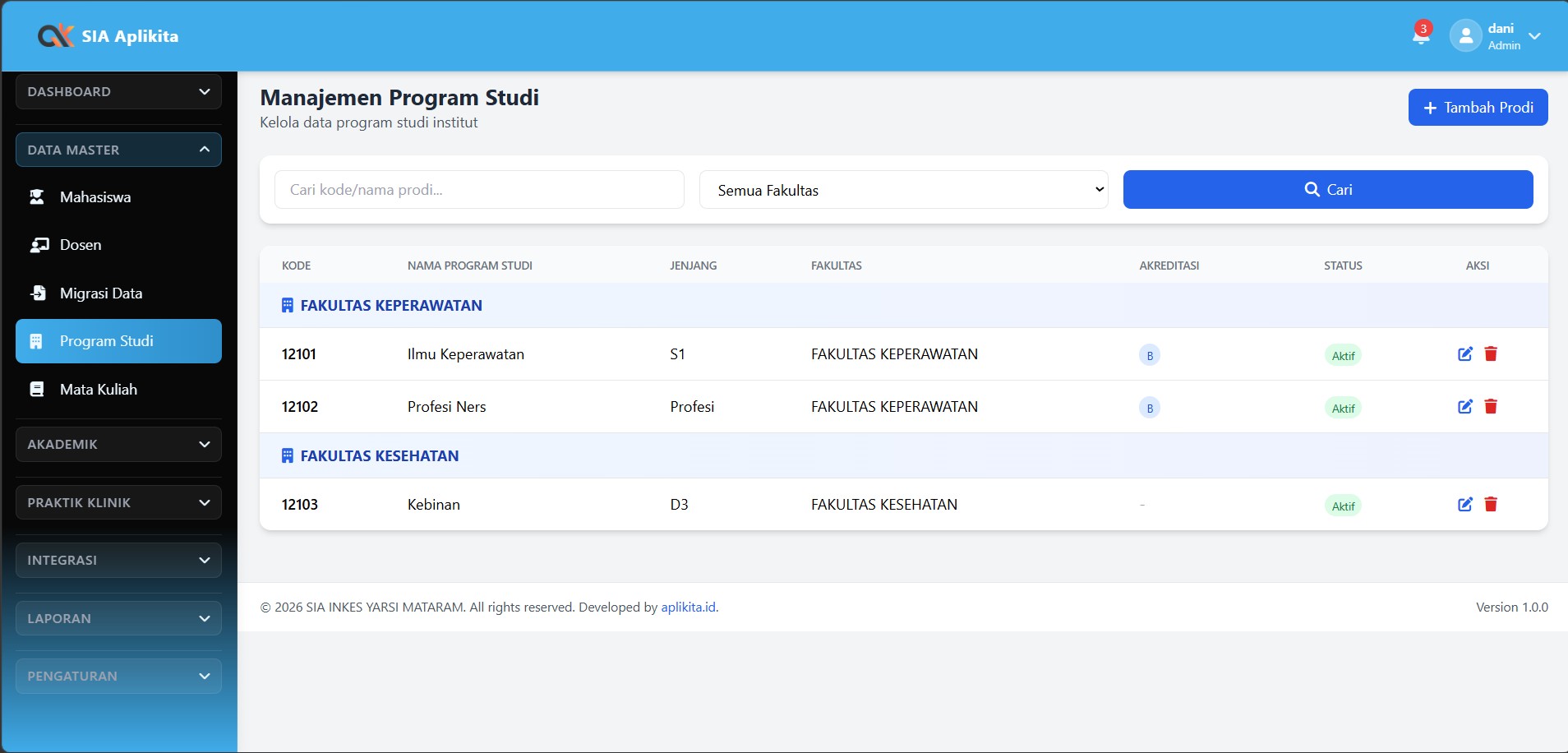This screenshot has width=1568, height=753.
Task: Edit the Profesi Ners program entry
Action: 1464,407
